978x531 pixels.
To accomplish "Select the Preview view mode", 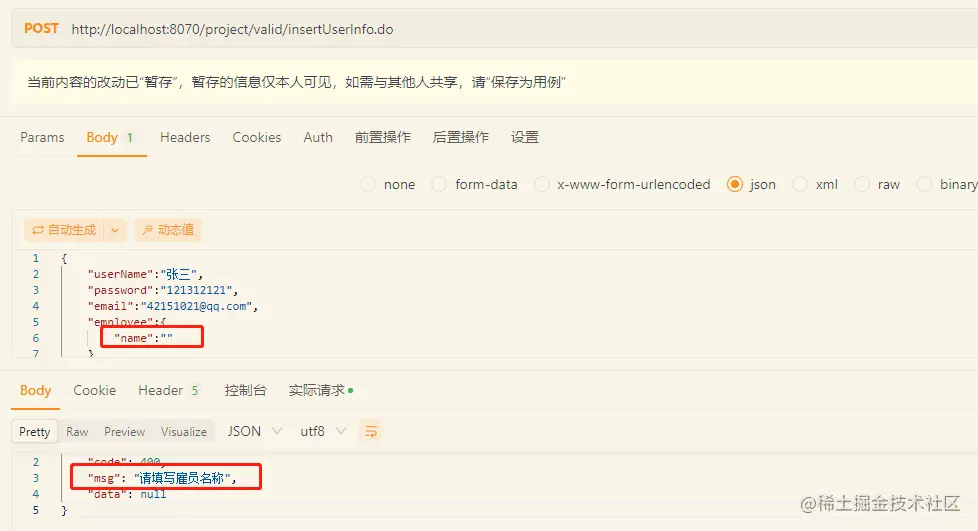I will click(x=124, y=432).
